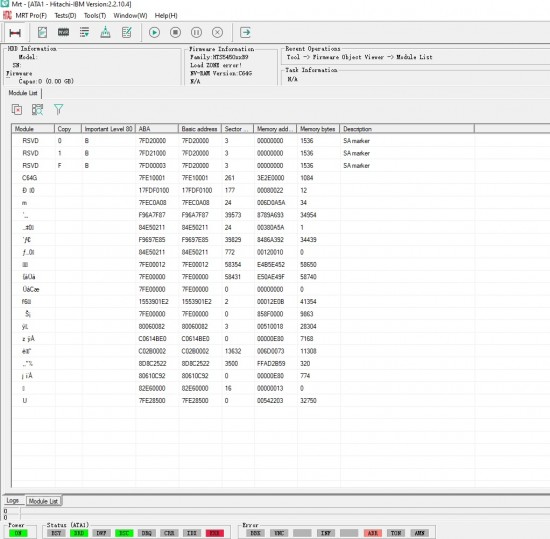Click the ABR error indicator
Viewport: 550px width, 539px height.
(x=373, y=533)
